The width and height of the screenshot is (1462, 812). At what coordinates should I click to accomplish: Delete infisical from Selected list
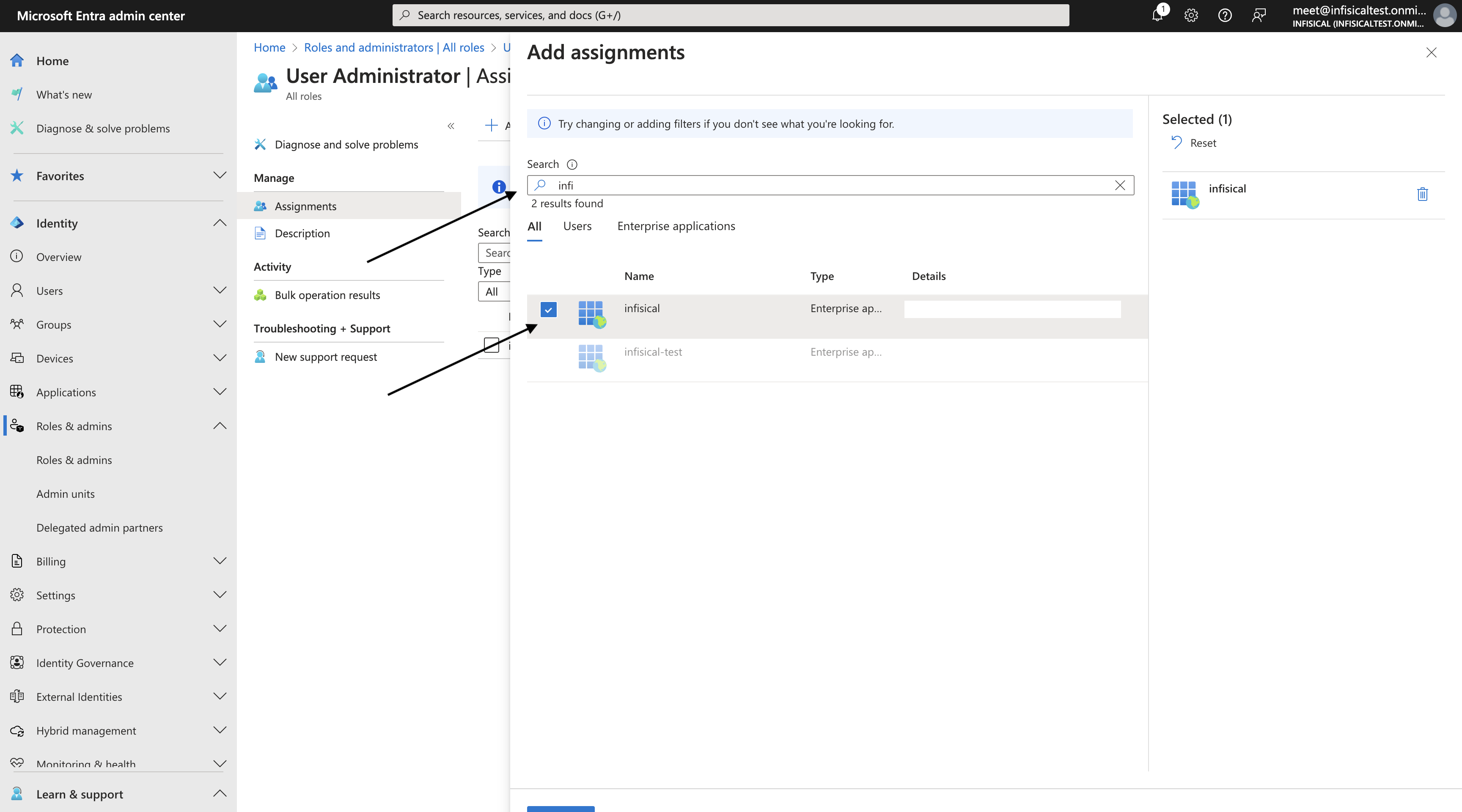[1422, 194]
